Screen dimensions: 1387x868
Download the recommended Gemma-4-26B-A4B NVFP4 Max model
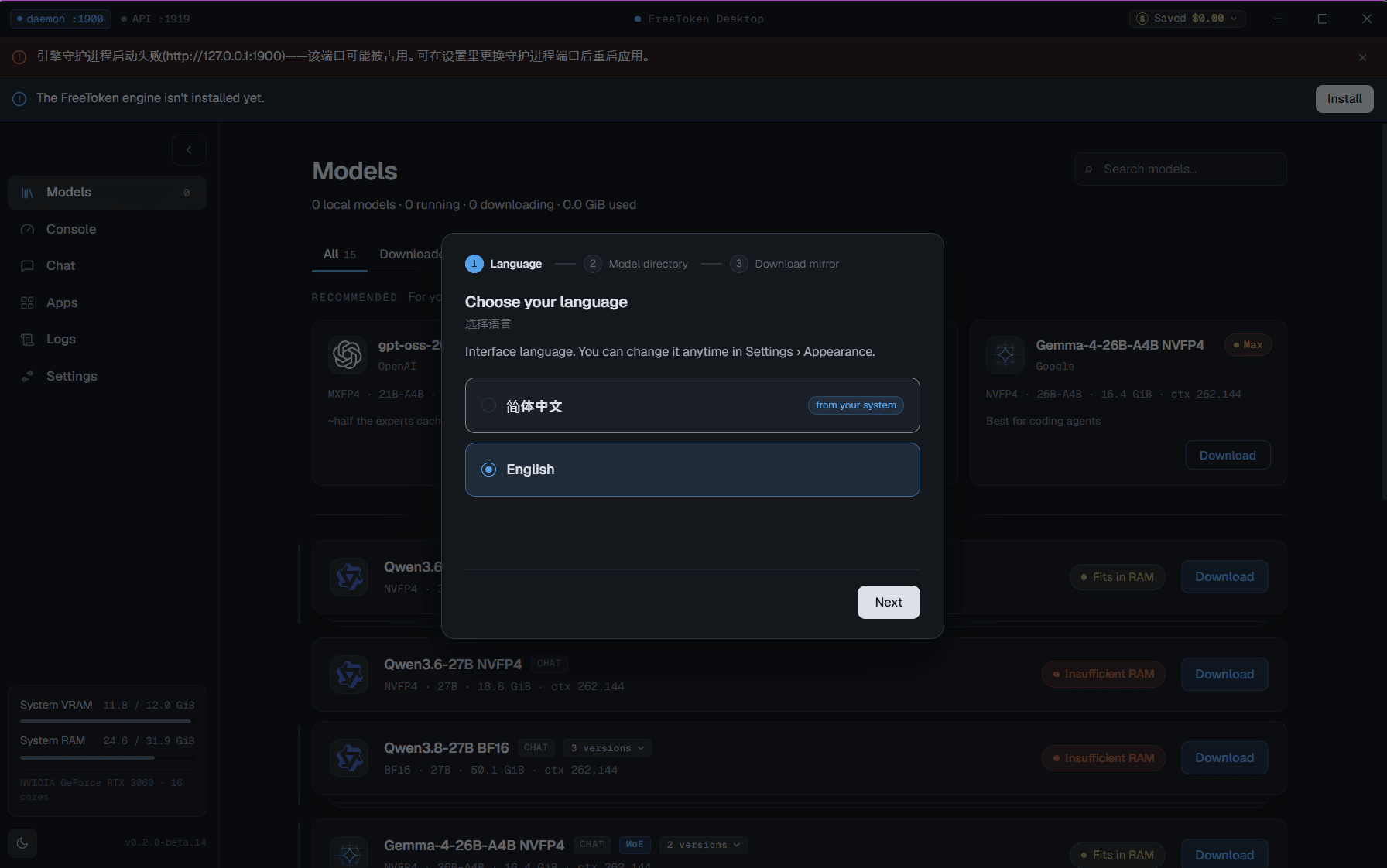(1228, 456)
